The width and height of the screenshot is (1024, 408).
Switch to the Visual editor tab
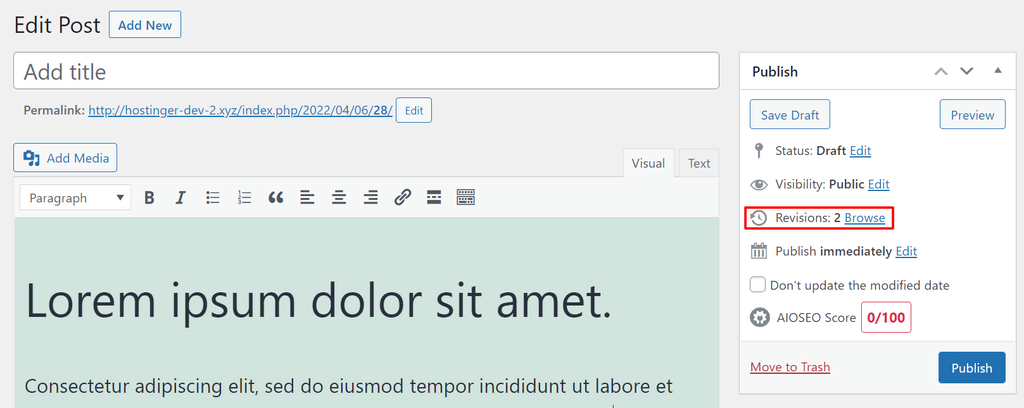point(648,164)
